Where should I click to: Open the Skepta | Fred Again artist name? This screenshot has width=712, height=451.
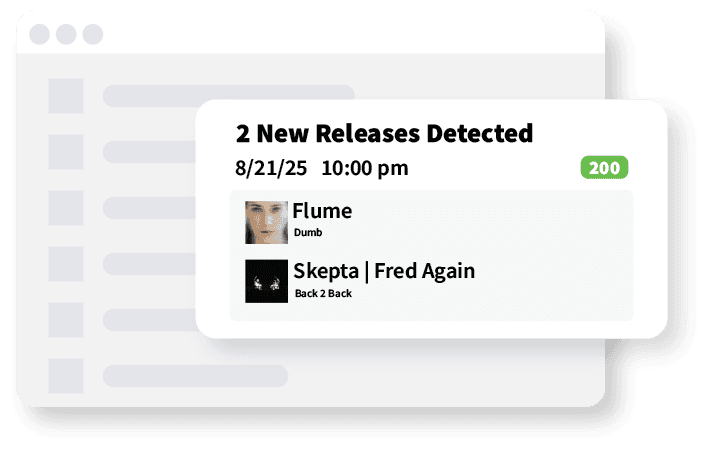tap(384, 271)
